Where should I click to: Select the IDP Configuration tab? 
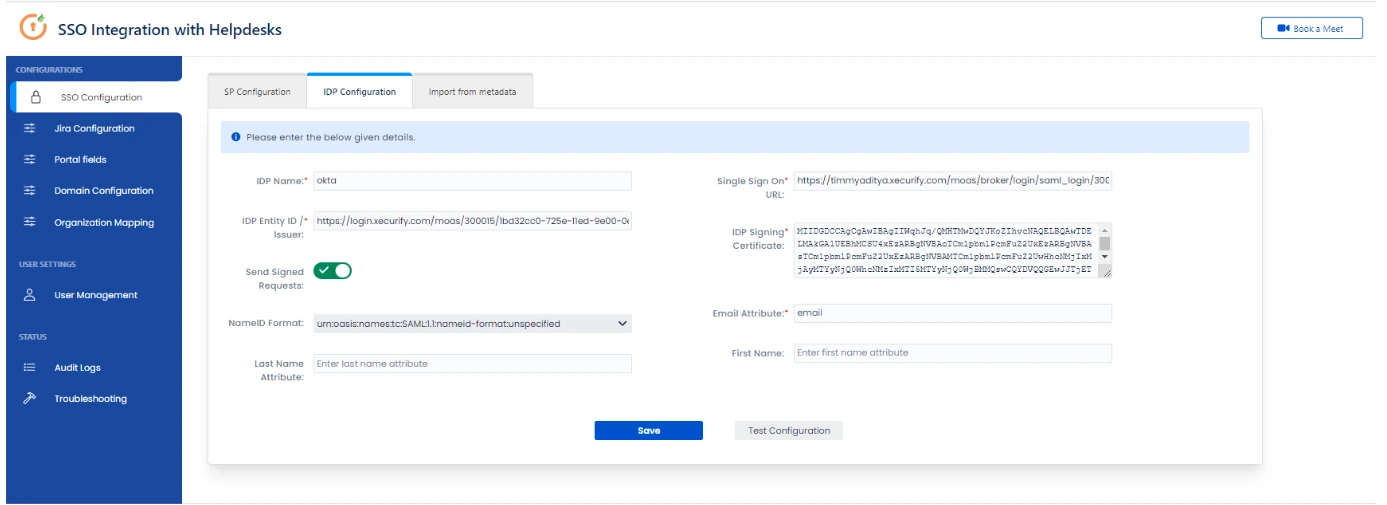click(359, 92)
